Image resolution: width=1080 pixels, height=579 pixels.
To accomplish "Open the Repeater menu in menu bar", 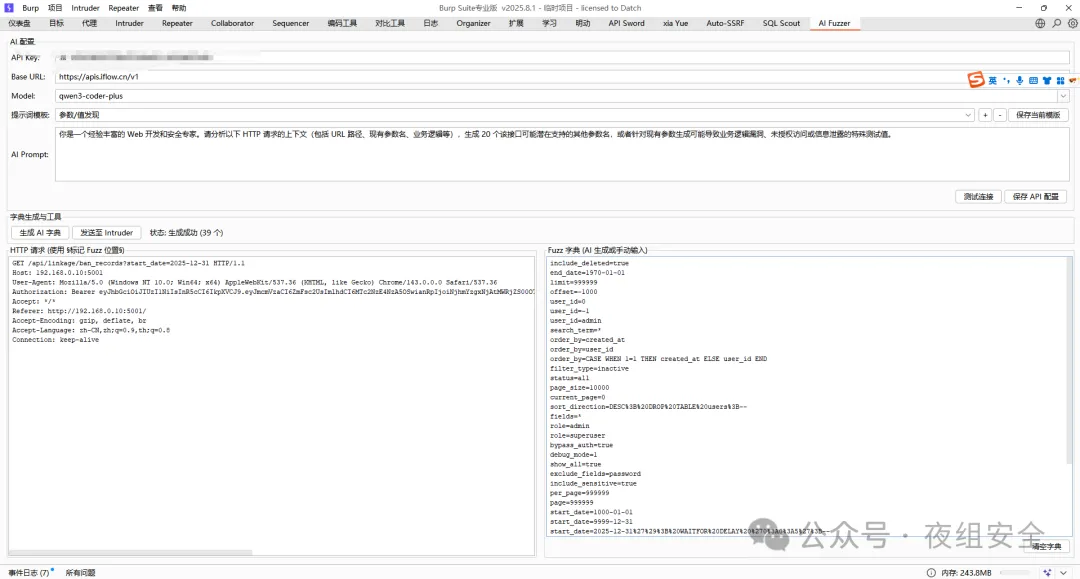I will click(x=124, y=8).
